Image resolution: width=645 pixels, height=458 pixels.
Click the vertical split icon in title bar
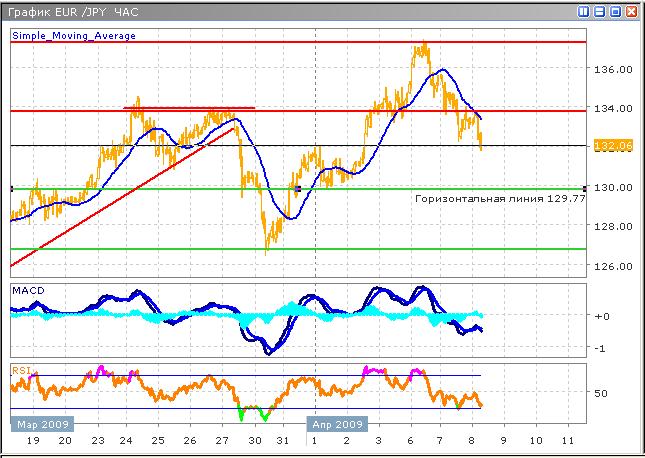[x=584, y=13]
